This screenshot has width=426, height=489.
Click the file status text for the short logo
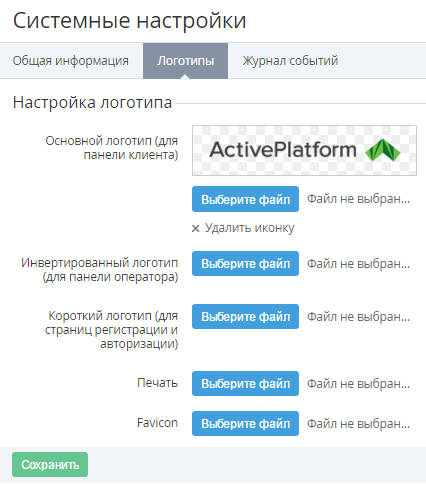[x=358, y=317]
